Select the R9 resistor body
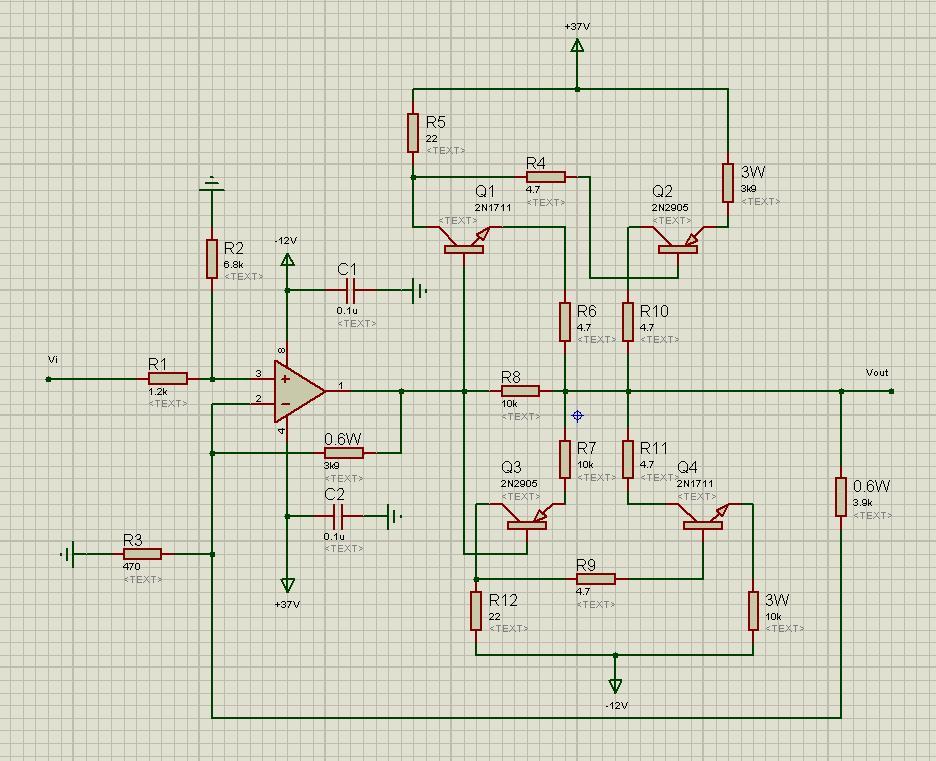936x761 pixels. tap(596, 578)
